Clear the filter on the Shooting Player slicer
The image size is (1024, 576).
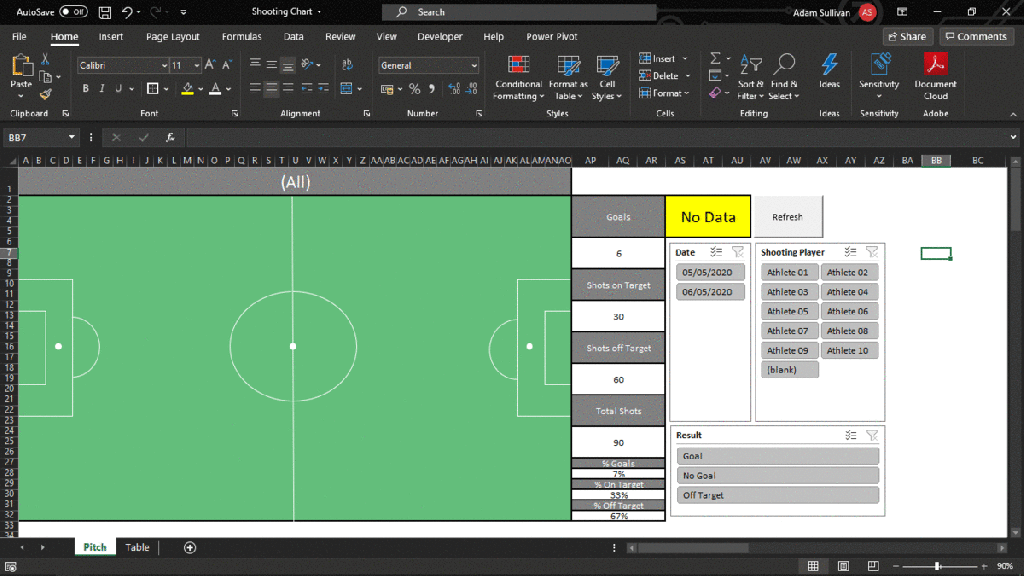[x=872, y=253]
